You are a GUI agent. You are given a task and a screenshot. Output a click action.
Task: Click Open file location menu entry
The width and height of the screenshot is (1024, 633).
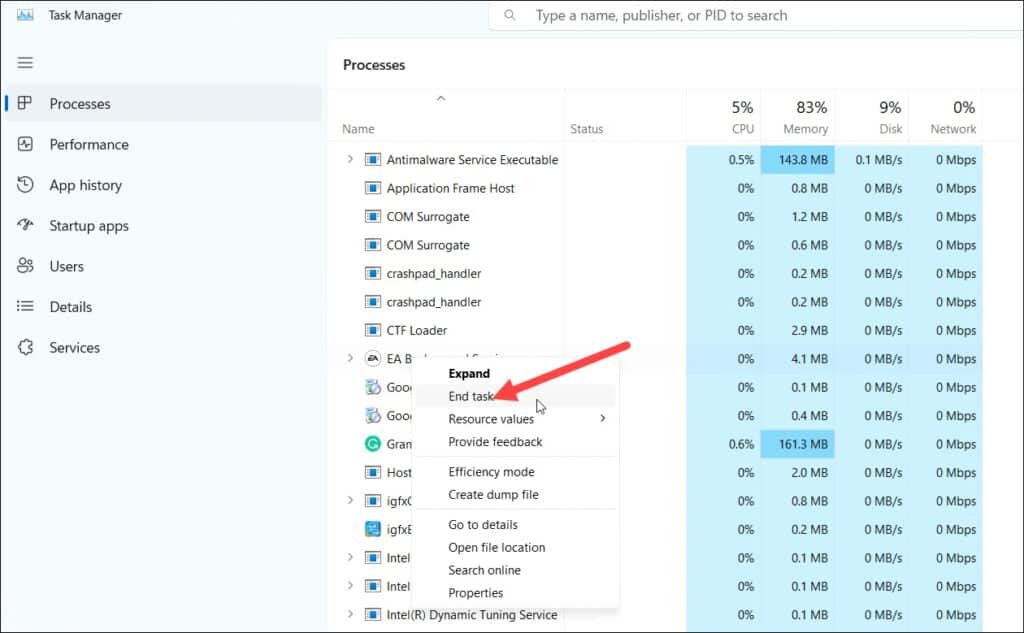[x=496, y=548]
